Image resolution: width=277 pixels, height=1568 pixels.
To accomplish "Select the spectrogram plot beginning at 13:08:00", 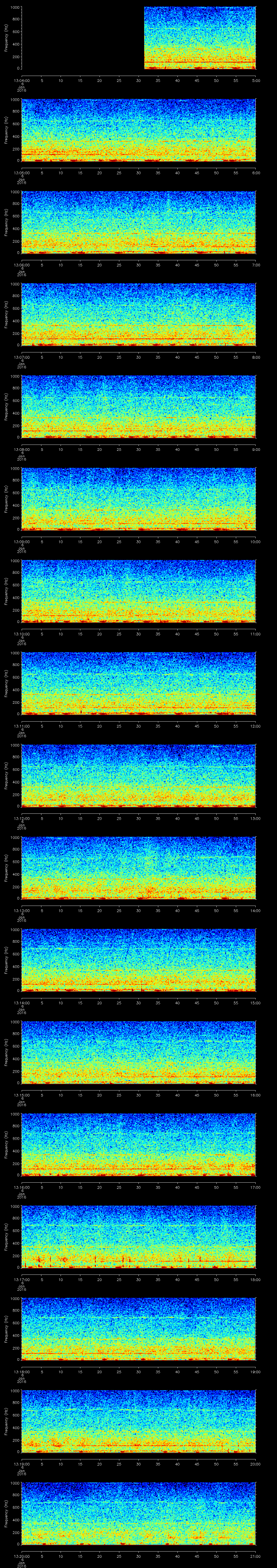I will 139,407.
